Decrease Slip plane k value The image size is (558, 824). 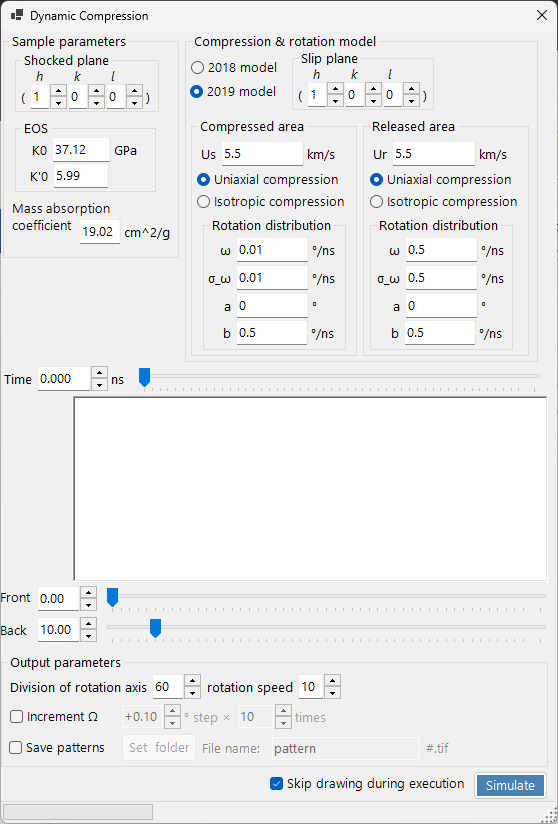tap(373, 100)
